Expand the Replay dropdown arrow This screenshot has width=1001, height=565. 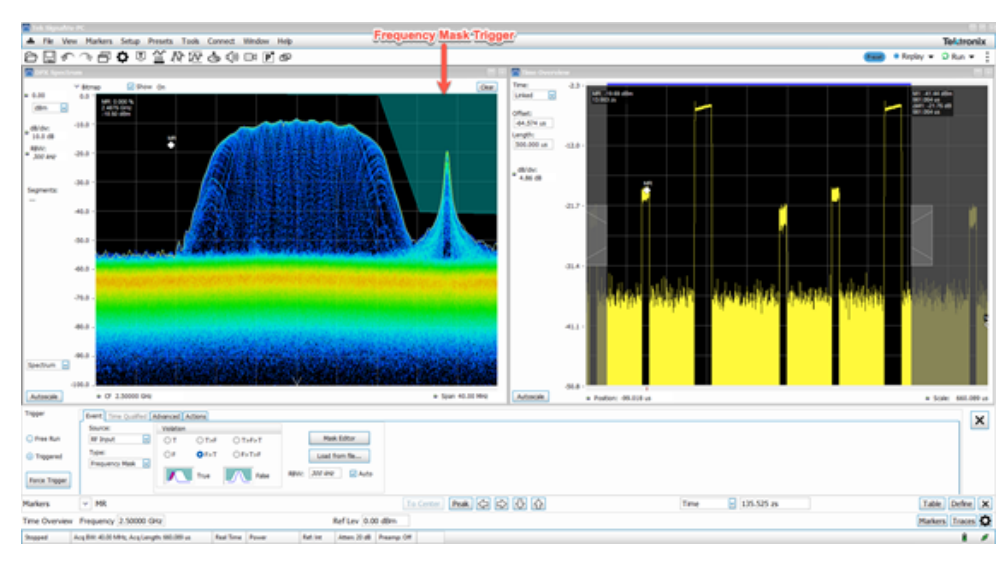pyautogui.click(x=931, y=57)
